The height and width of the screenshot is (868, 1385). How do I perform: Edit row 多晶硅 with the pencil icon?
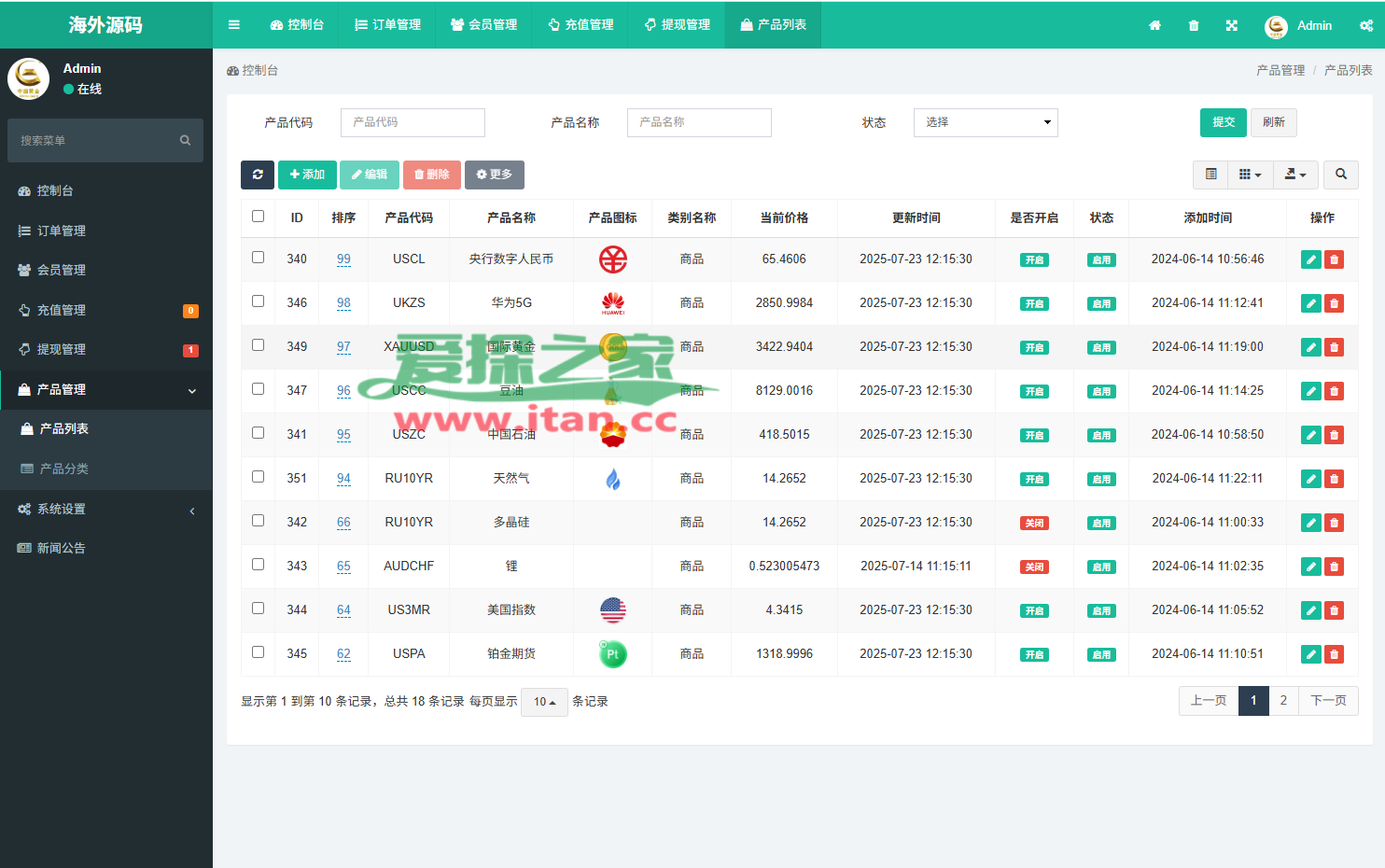pyautogui.click(x=1311, y=523)
